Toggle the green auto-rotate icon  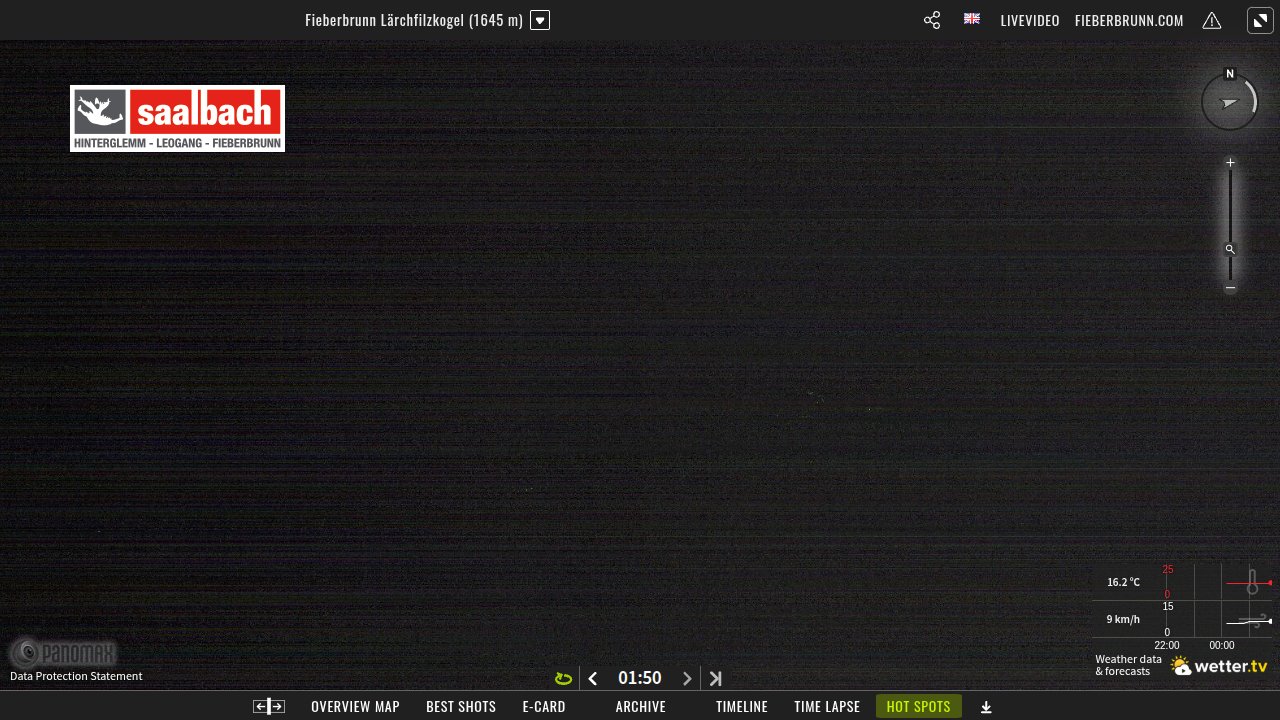click(x=563, y=679)
